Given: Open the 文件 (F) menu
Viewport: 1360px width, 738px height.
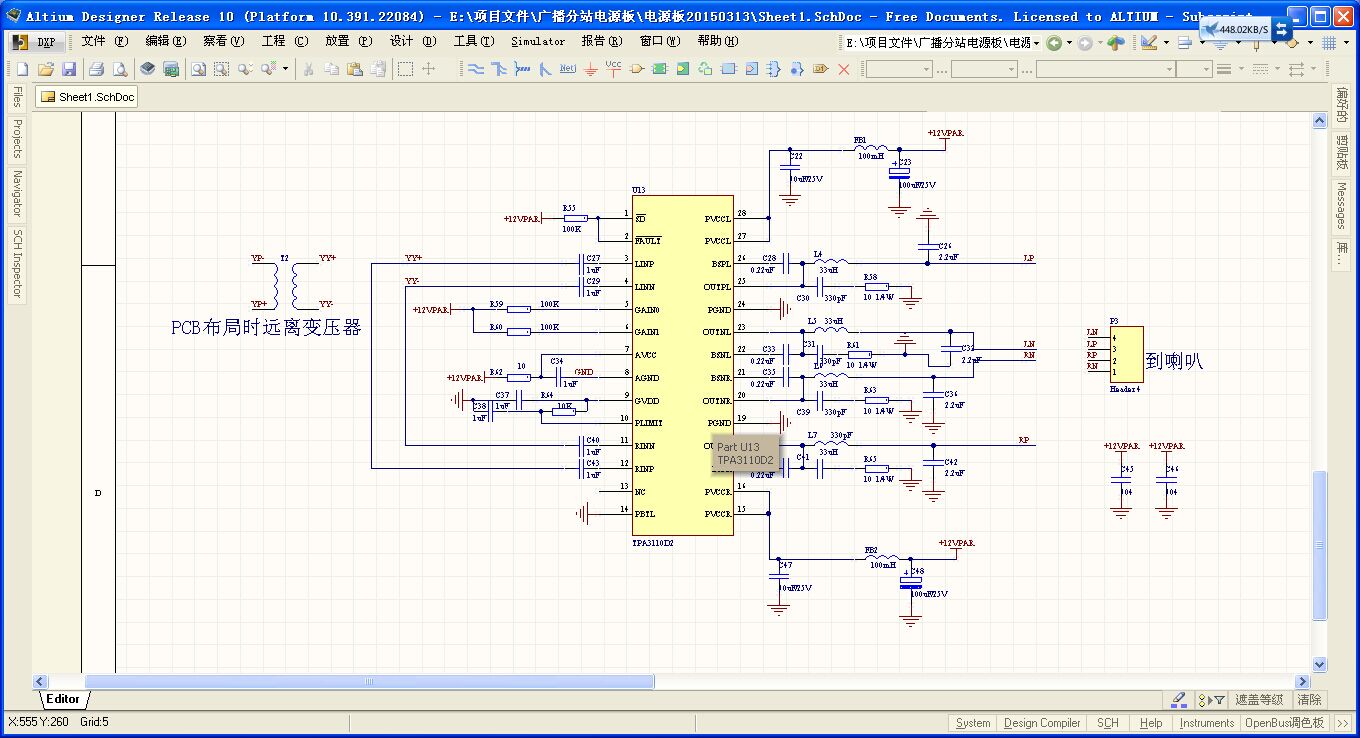Looking at the screenshot, I should 105,41.
